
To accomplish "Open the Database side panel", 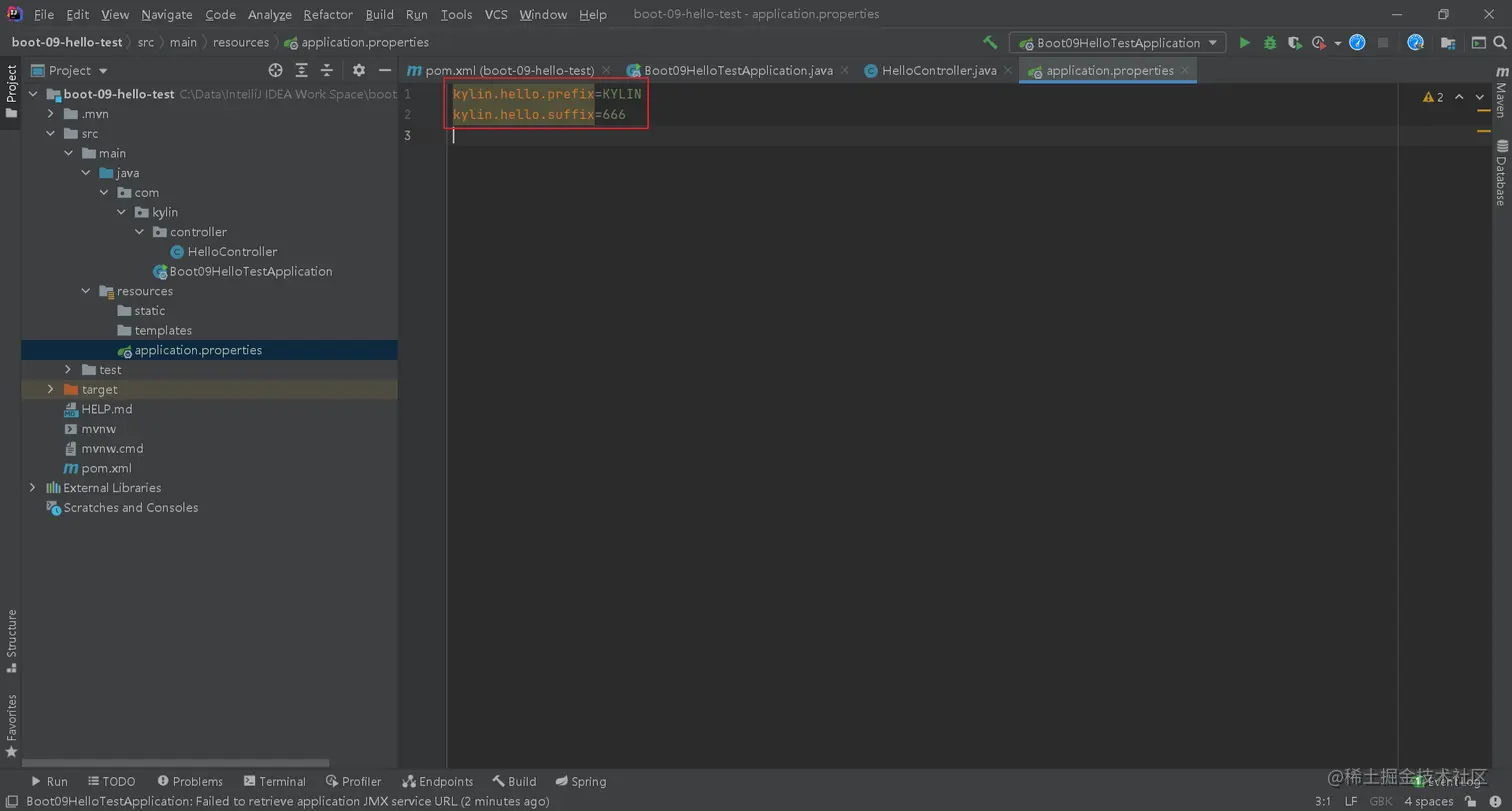I will coord(1501,173).
